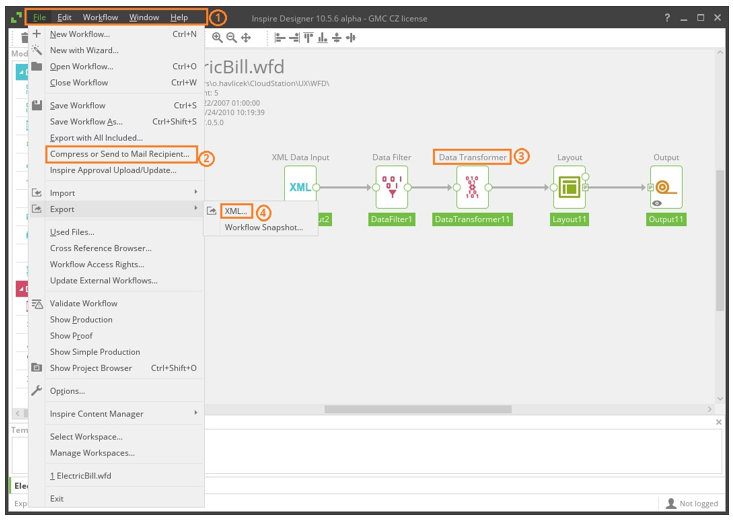This screenshot has height=521, width=733.
Task: Click the horizontal canvas scrollbar thumb
Action: click(418, 409)
